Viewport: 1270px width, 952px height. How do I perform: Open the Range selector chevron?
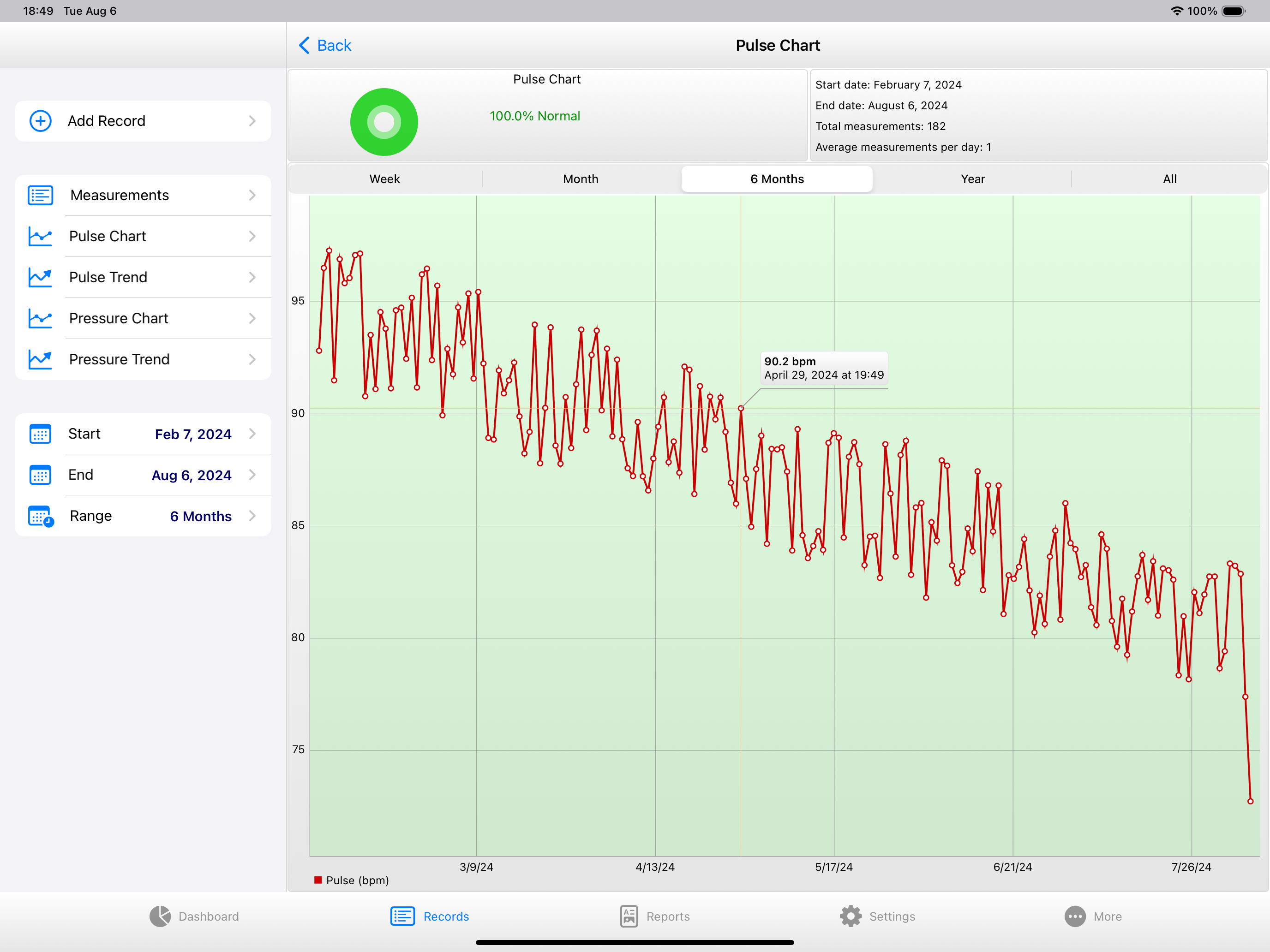(252, 517)
